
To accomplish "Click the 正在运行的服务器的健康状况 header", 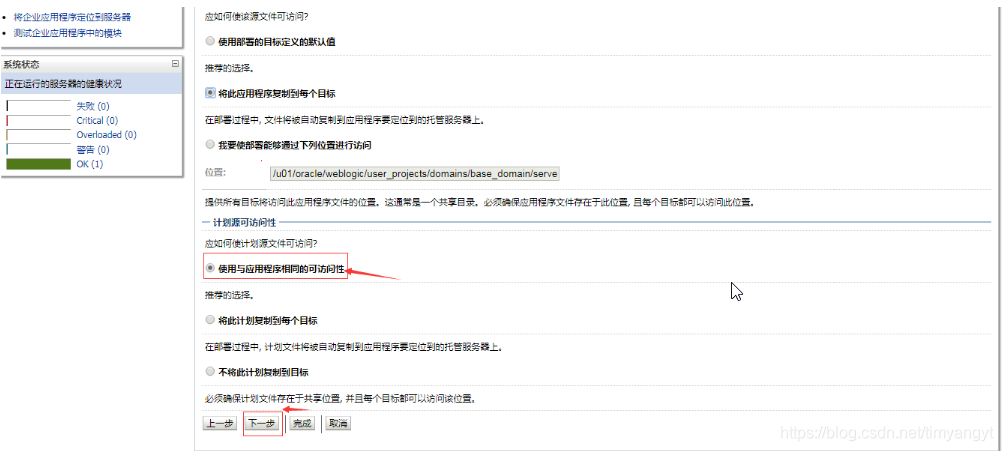I will point(63,84).
